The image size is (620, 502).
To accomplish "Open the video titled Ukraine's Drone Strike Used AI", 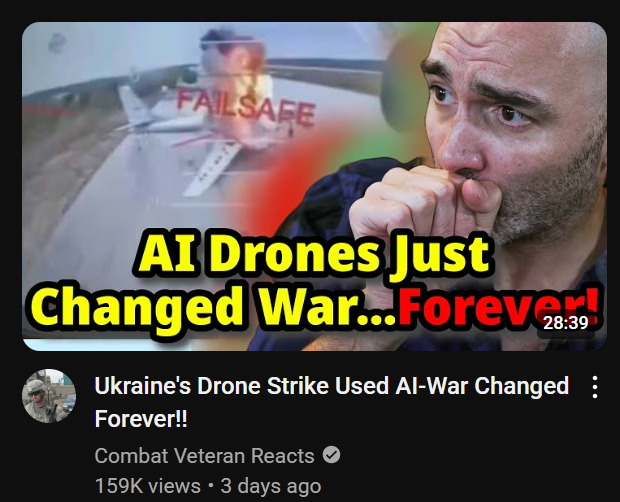I will (331, 402).
